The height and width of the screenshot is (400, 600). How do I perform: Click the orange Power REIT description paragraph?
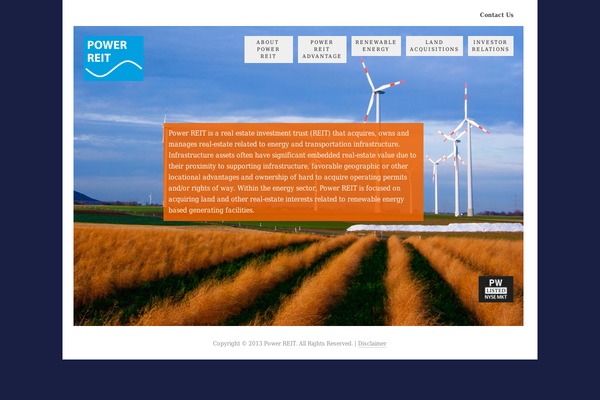[x=293, y=171]
